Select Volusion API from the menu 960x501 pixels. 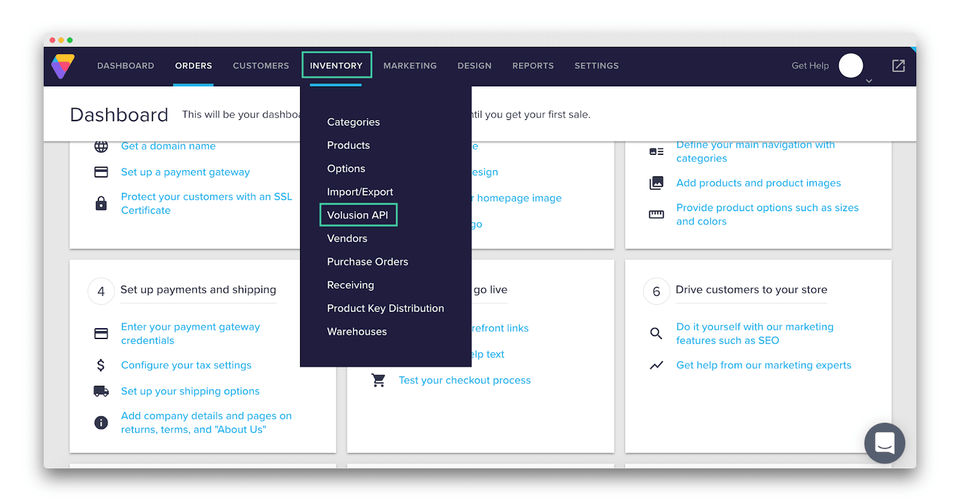click(358, 215)
